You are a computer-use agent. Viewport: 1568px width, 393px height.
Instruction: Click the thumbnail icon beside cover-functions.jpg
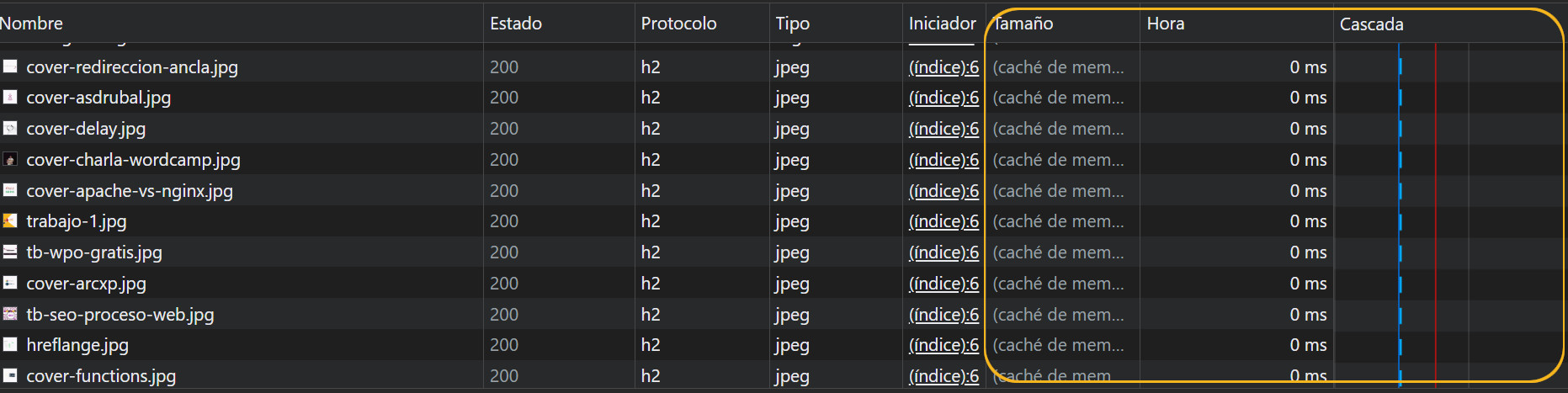[x=10, y=375]
